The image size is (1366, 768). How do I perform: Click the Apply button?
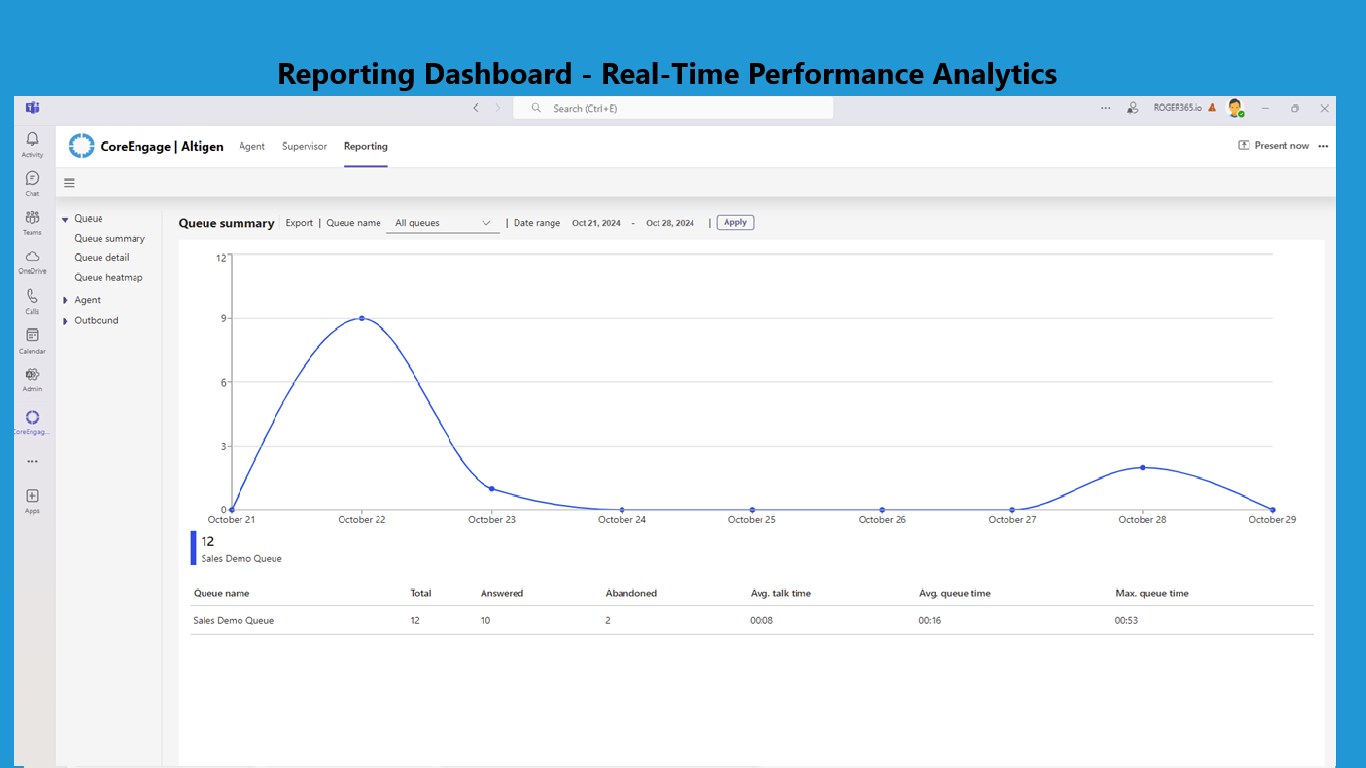(735, 222)
